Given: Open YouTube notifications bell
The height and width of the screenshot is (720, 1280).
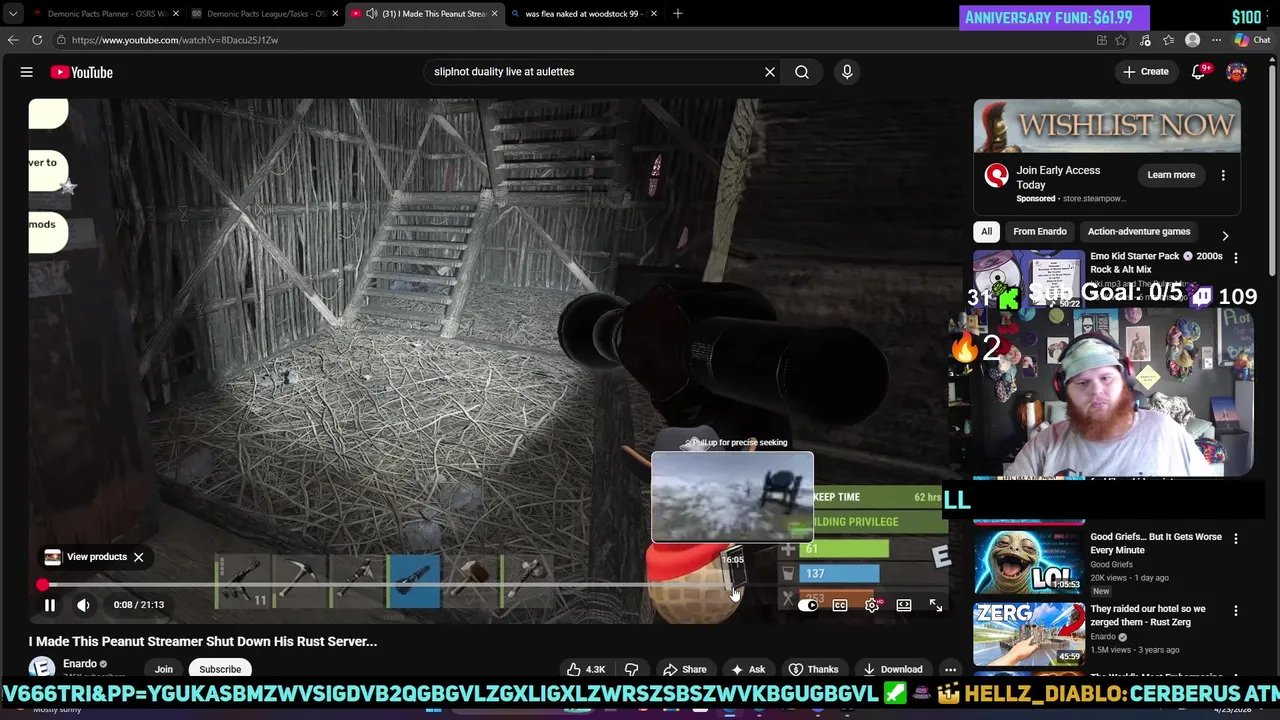Looking at the screenshot, I should click(1198, 72).
